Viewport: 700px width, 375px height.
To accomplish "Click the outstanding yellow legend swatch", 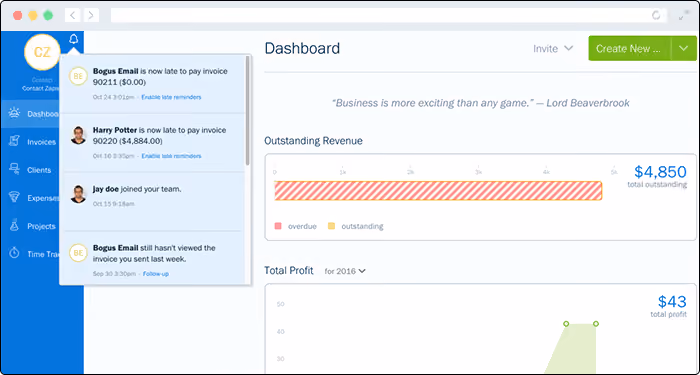I will (x=332, y=226).
